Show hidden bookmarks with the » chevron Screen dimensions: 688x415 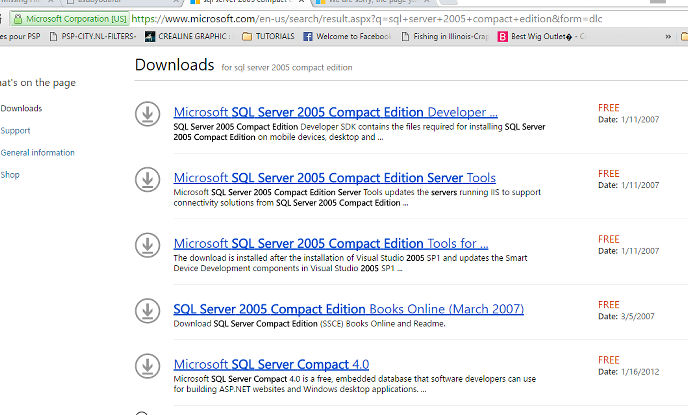click(x=668, y=36)
